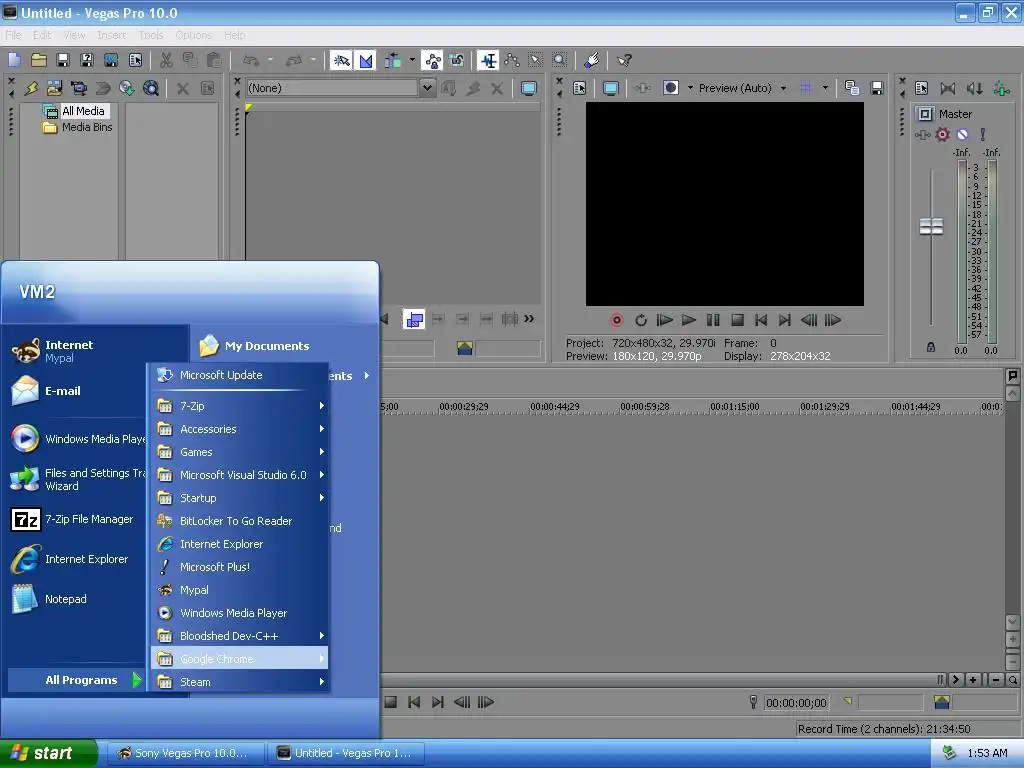Click Play button in preview transport

tap(688, 320)
